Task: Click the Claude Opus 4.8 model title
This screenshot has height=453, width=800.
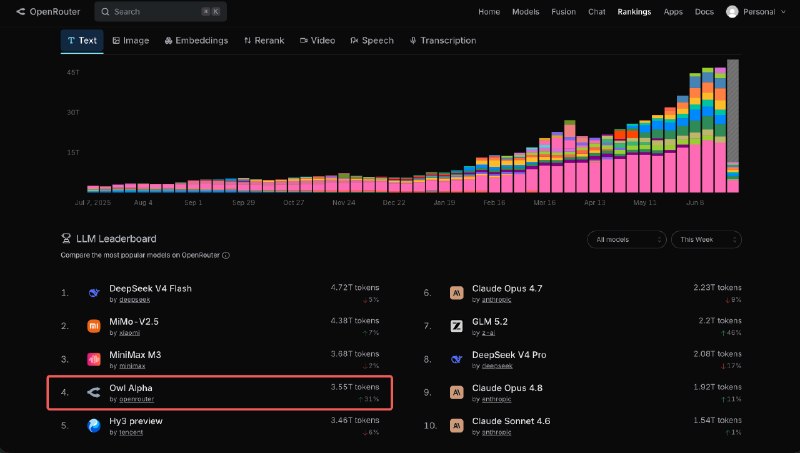Action: pos(507,388)
